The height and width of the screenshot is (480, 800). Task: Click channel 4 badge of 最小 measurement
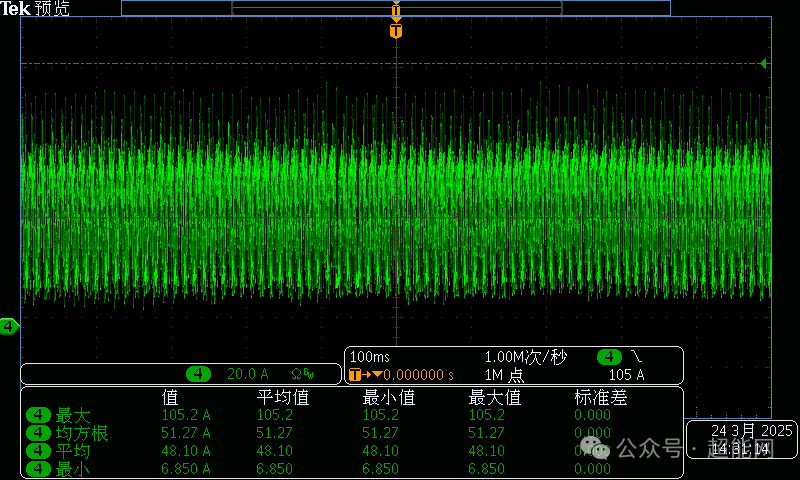(39, 468)
